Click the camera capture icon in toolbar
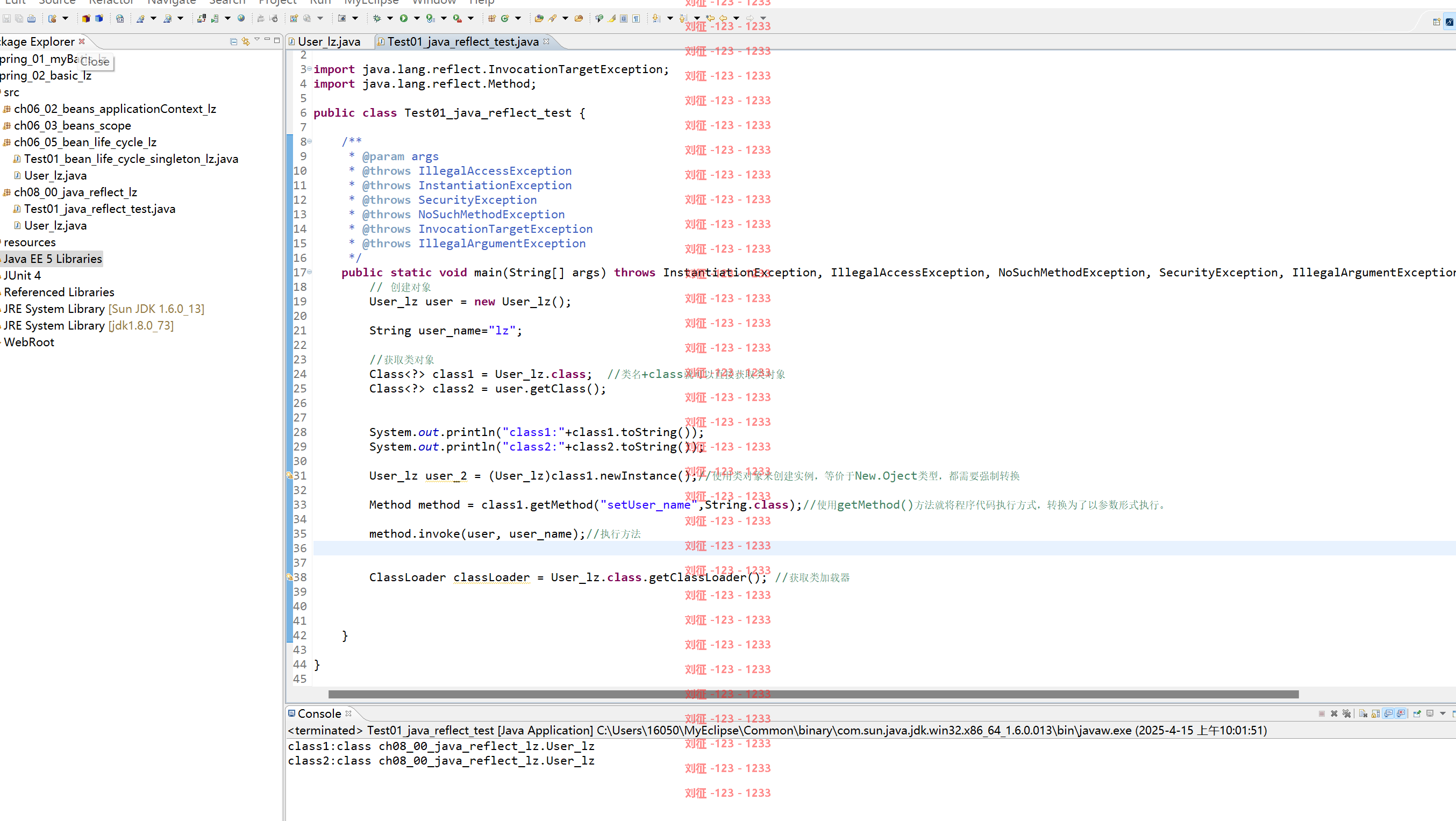Viewport: 1456px width, 821px height. coord(342,19)
